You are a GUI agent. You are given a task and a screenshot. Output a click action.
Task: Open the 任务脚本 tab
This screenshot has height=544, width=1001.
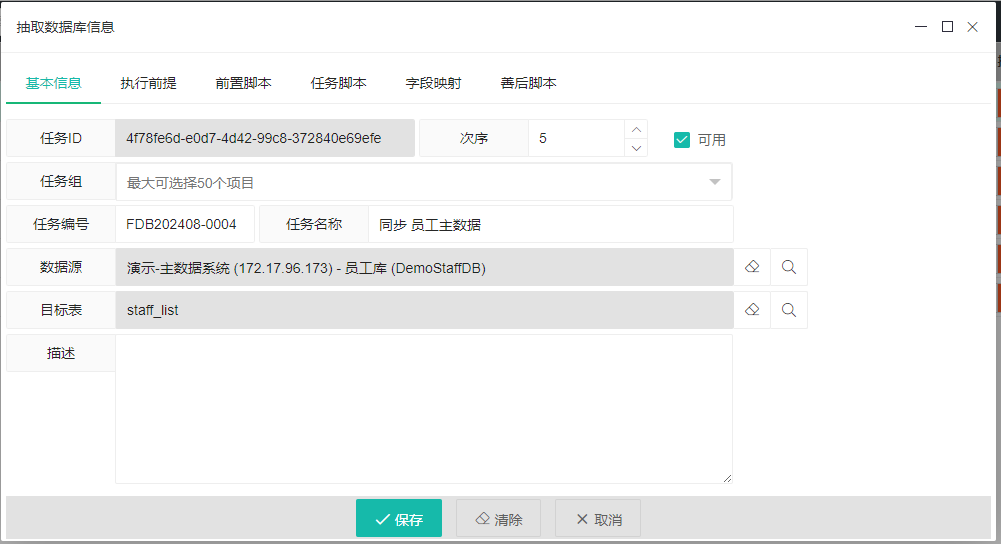(338, 83)
